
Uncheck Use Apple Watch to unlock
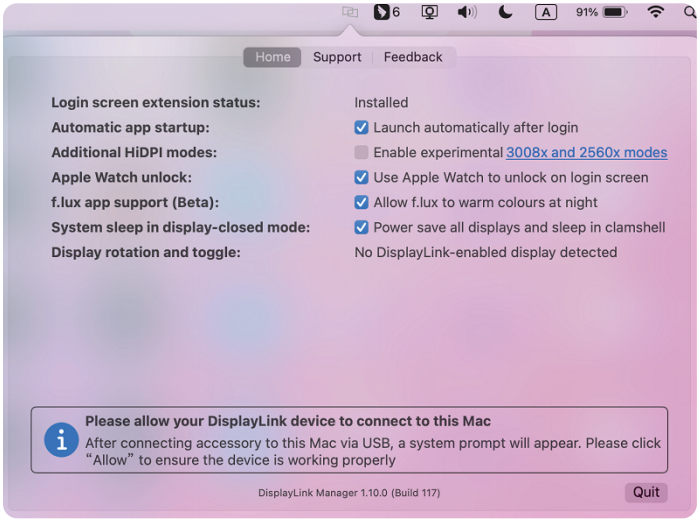pos(361,178)
